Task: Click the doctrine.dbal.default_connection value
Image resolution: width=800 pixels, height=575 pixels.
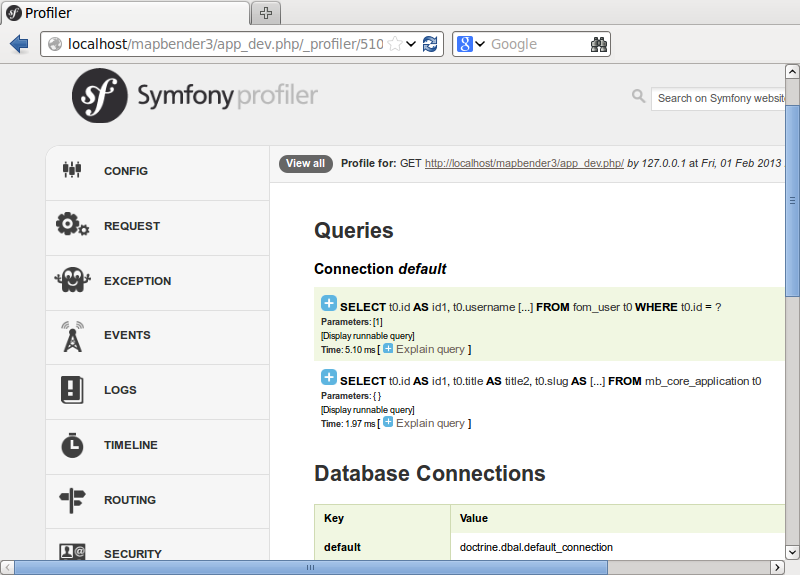Action: [536, 547]
